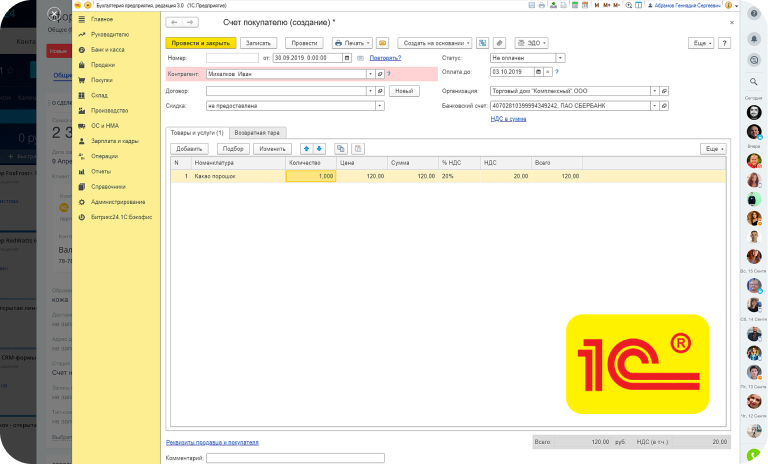
Task: Click the help question mark button
Action: coord(724,43)
